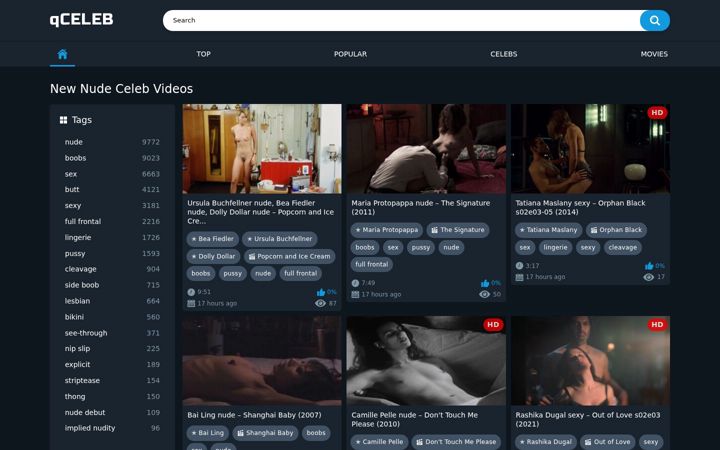Click thumbs-up icon on Orphan Black card
The width and height of the screenshot is (720, 450).
pos(649,266)
